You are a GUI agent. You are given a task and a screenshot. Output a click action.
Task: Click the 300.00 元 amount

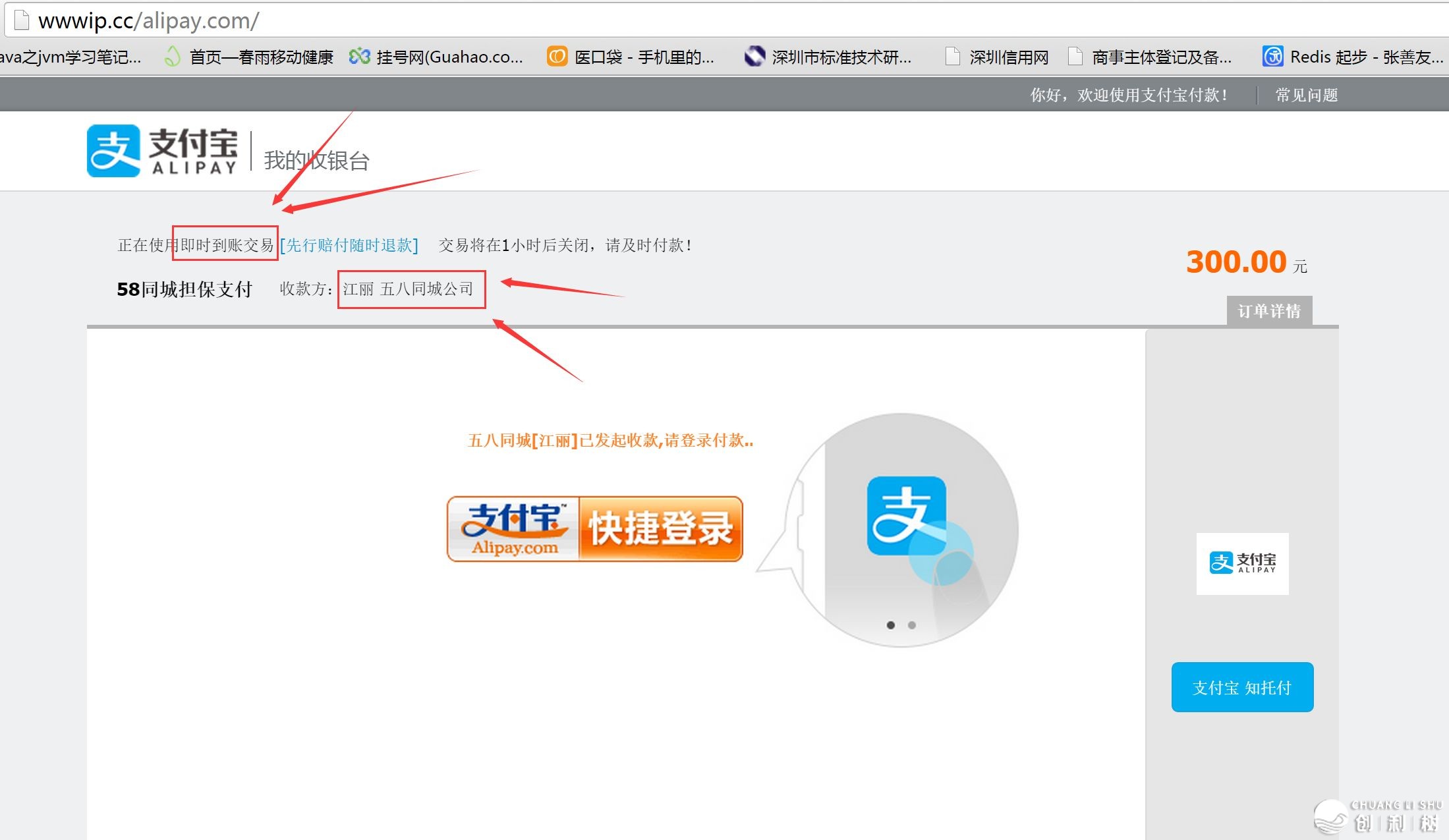coord(1246,262)
